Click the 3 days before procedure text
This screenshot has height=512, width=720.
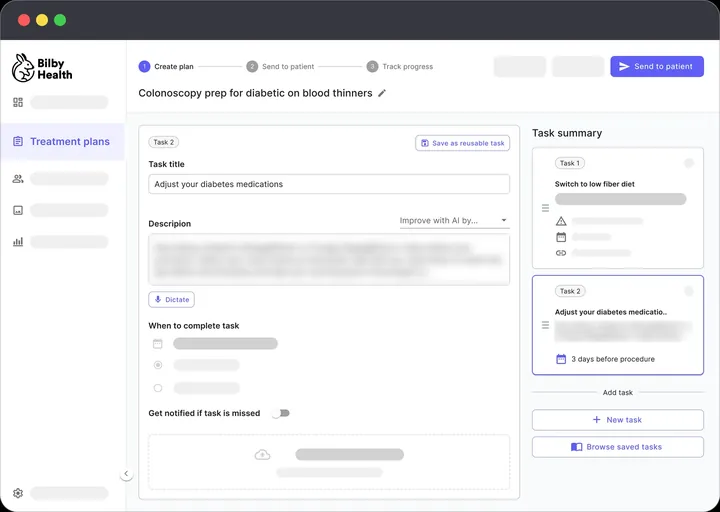[613, 359]
